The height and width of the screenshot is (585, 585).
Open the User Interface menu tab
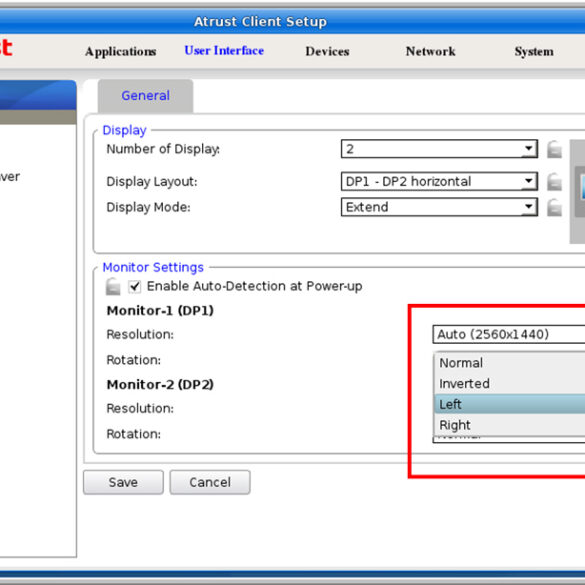pyautogui.click(x=224, y=51)
